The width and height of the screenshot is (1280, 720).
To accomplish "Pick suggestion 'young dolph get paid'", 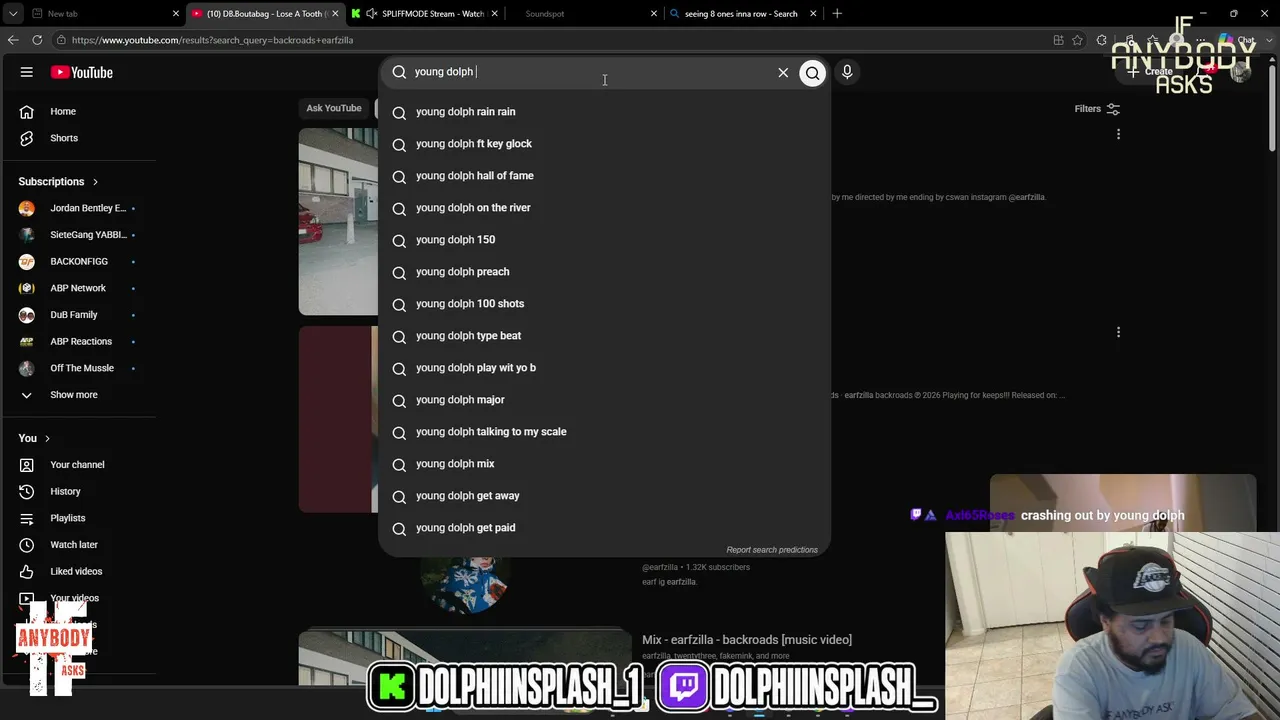I will [x=604, y=528].
